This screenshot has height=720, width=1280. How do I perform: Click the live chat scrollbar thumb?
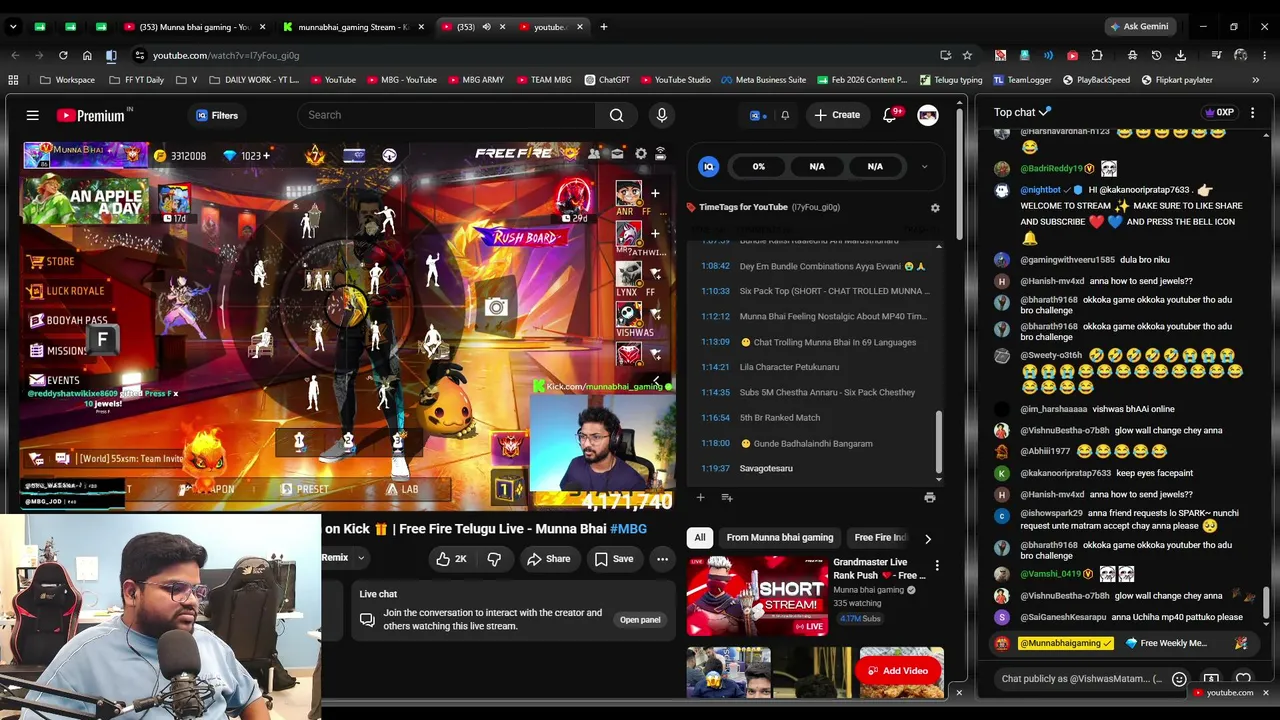(1266, 602)
